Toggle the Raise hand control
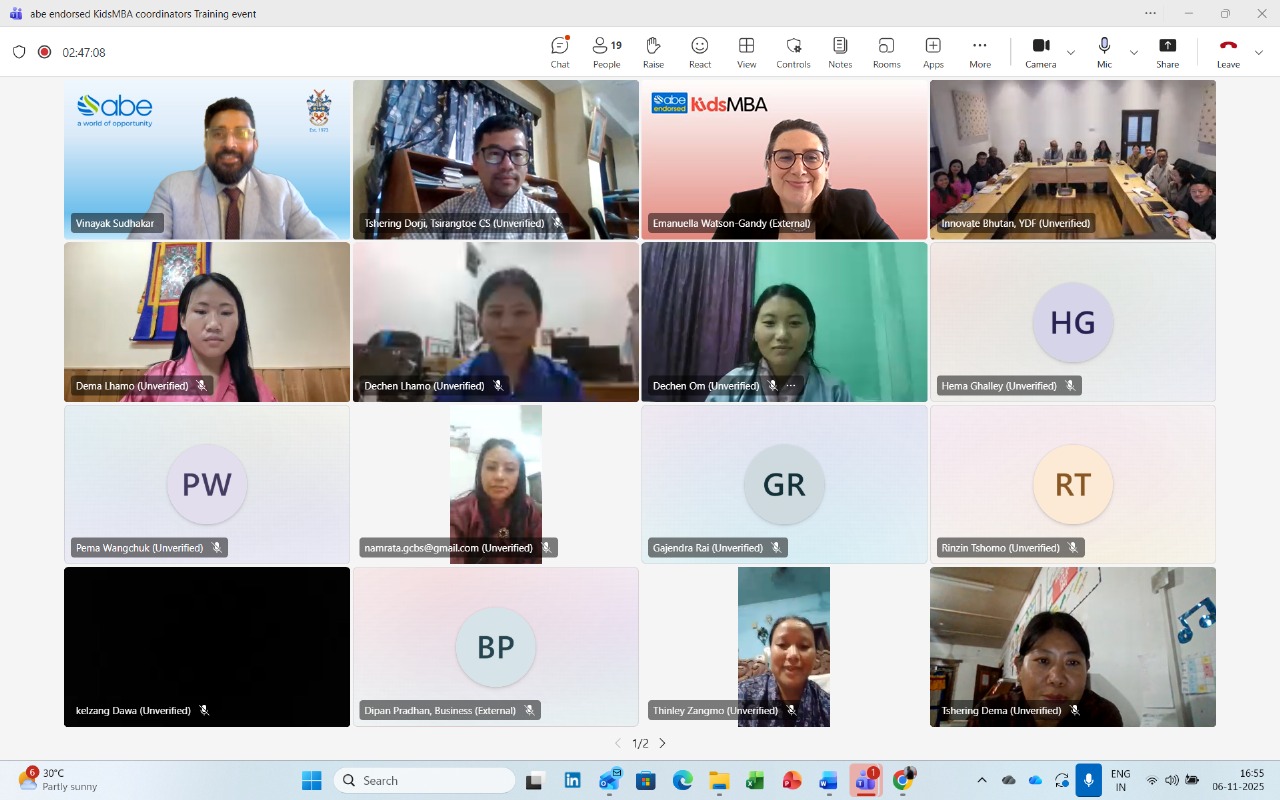 [x=653, y=52]
